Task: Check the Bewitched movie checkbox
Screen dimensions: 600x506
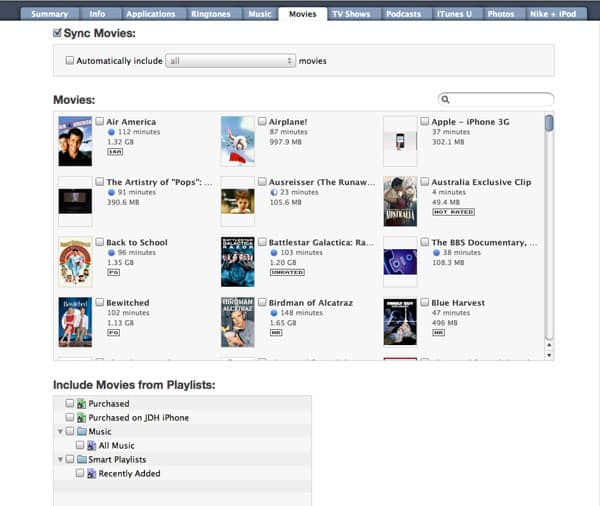Action: point(99,302)
